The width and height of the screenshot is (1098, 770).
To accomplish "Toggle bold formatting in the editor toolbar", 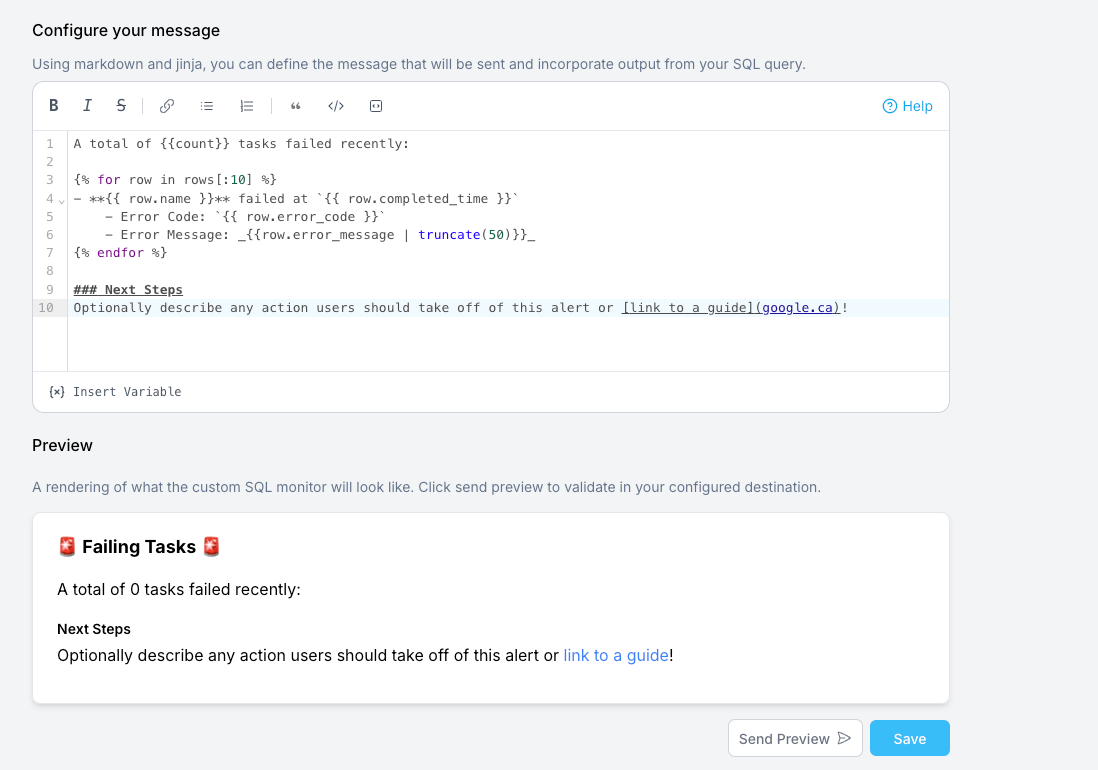I will pyautogui.click(x=54, y=106).
